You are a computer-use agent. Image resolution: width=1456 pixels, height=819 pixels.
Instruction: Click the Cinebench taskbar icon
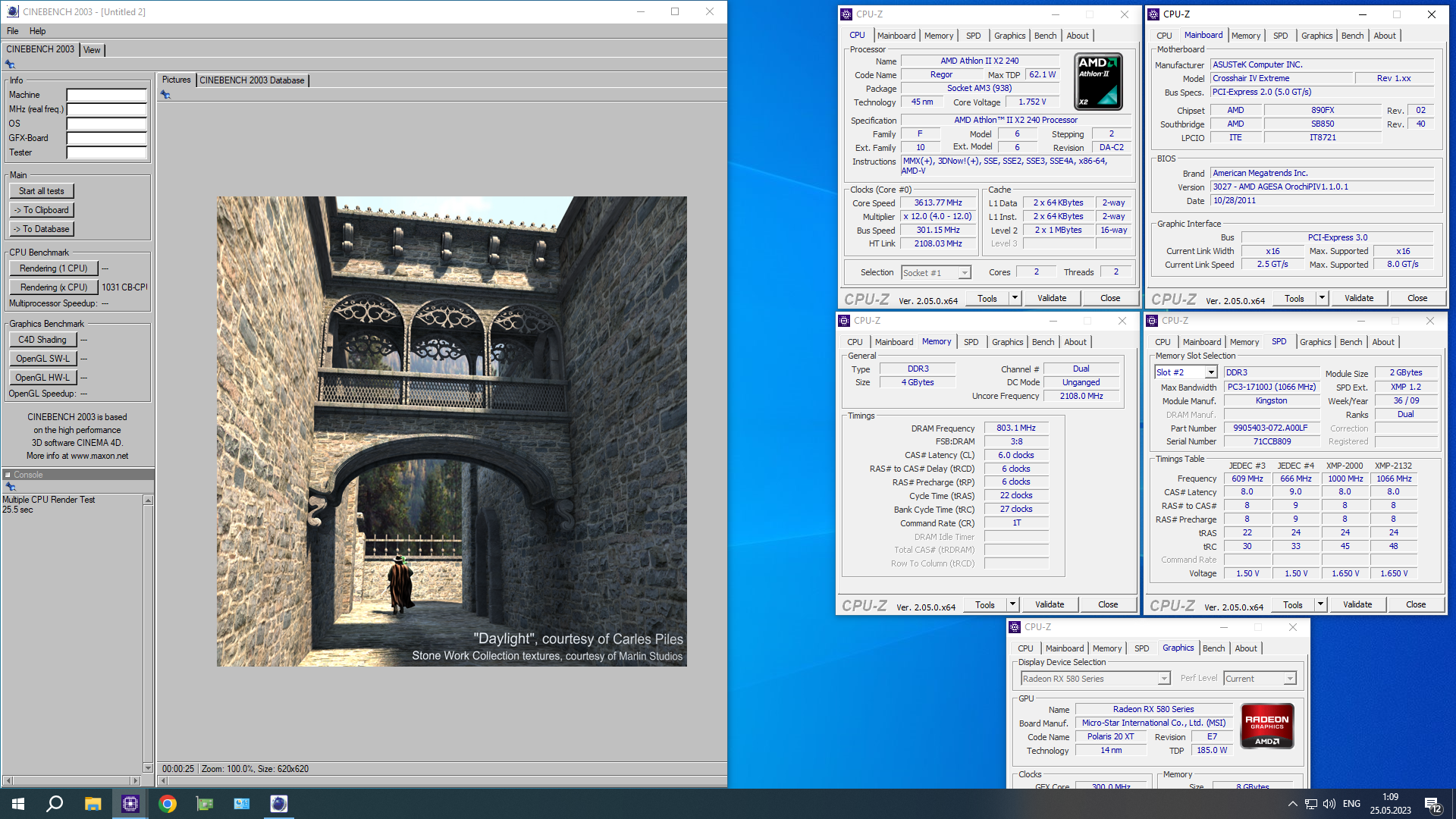279,804
